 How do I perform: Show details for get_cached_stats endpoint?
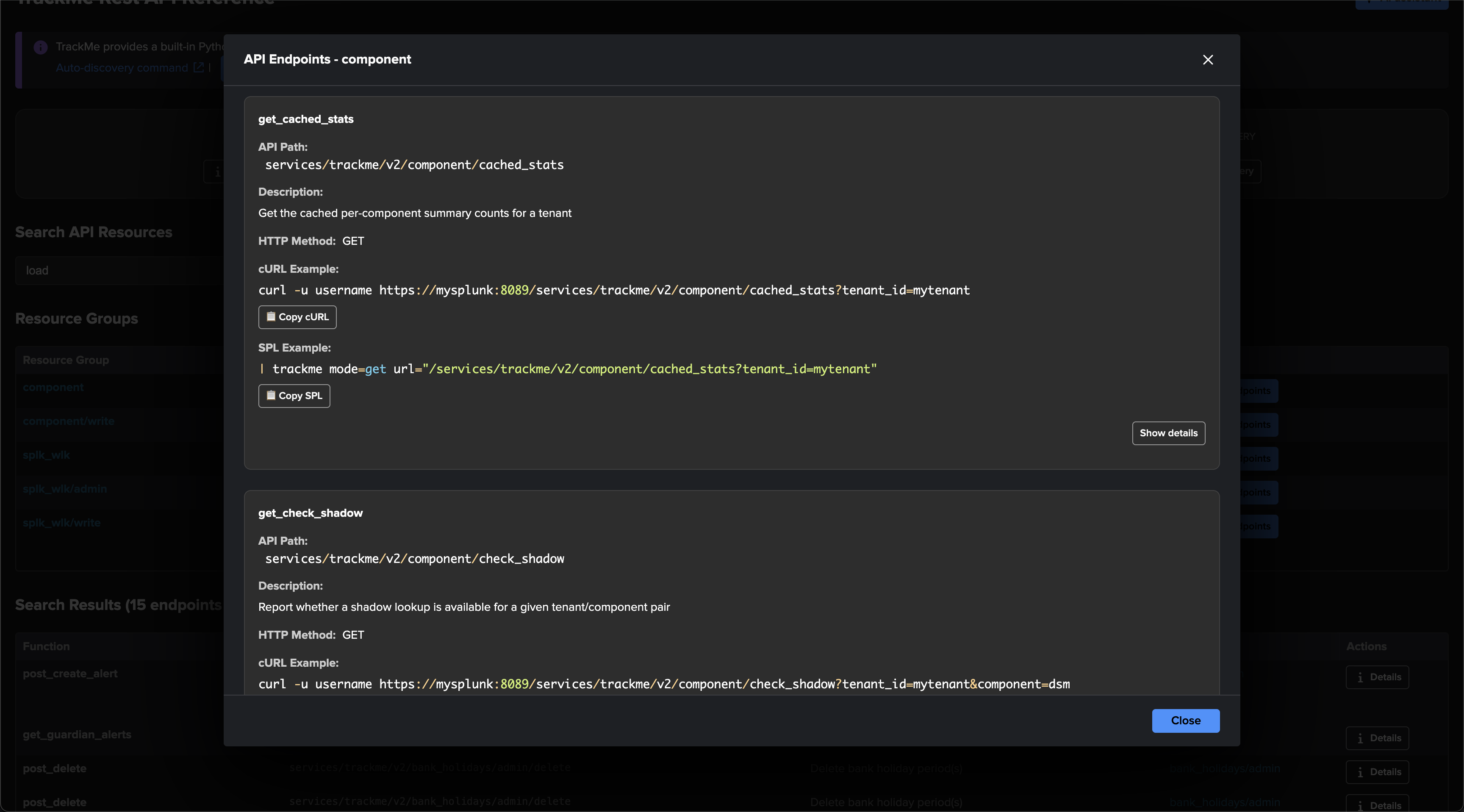[1168, 433]
